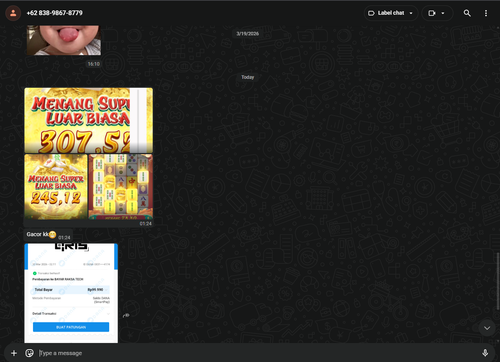Open contact info for +62 838-9867-8779
This screenshot has height=362, width=500.
[x=55, y=13]
